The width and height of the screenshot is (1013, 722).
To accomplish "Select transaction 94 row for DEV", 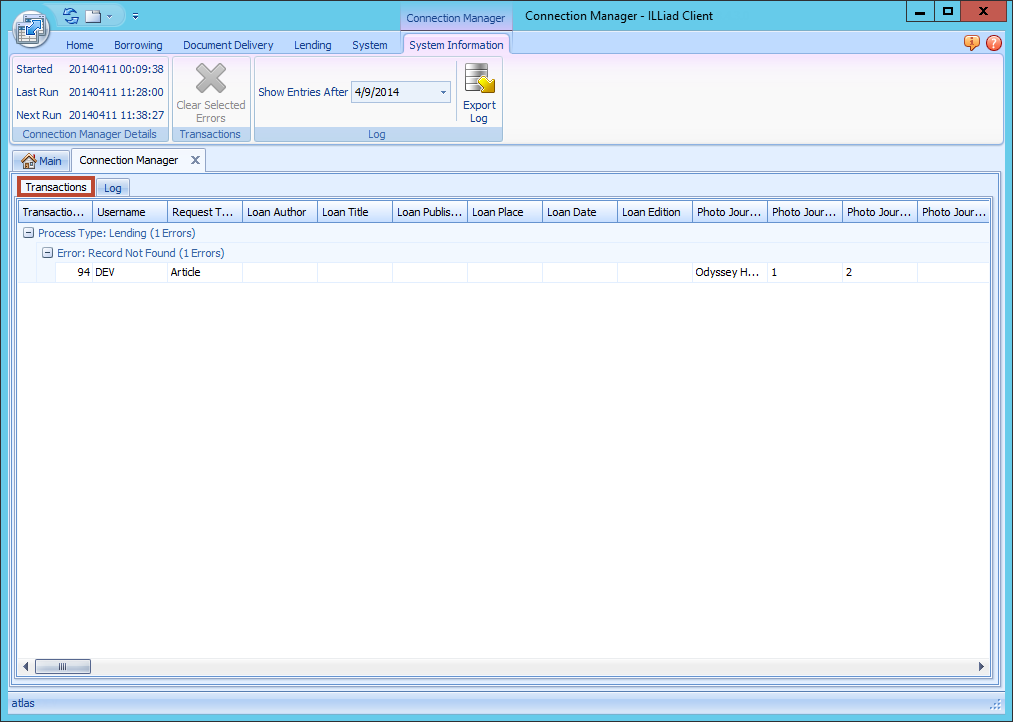I will click(x=130, y=272).
